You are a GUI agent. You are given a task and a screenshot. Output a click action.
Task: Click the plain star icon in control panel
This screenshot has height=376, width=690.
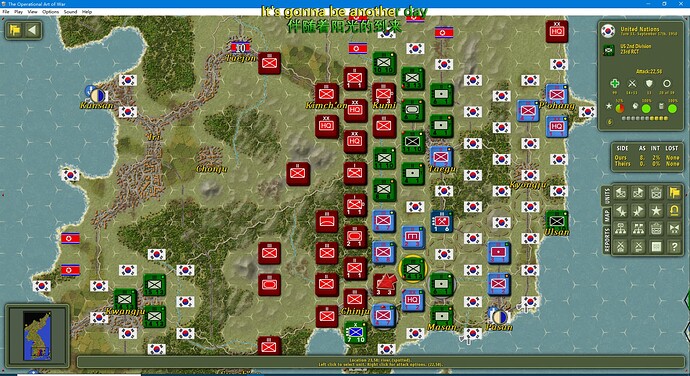pyautogui.click(x=656, y=210)
